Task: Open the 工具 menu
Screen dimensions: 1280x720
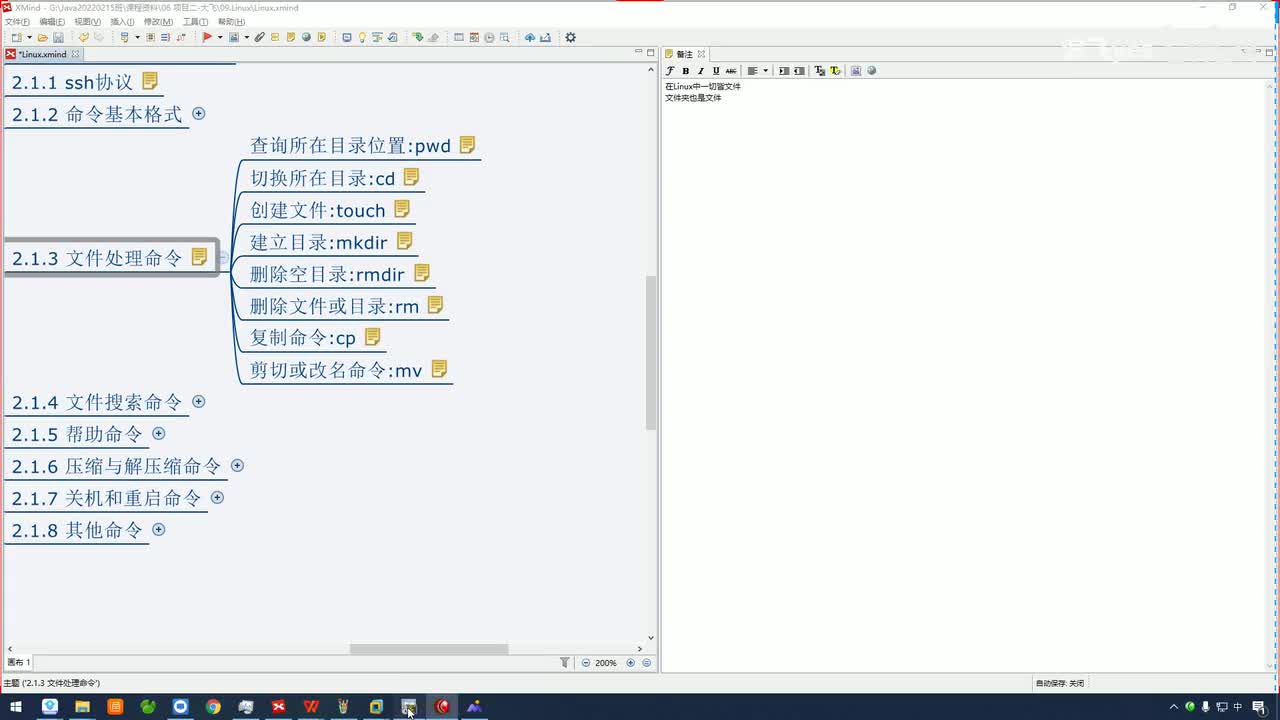Action: (x=195, y=21)
